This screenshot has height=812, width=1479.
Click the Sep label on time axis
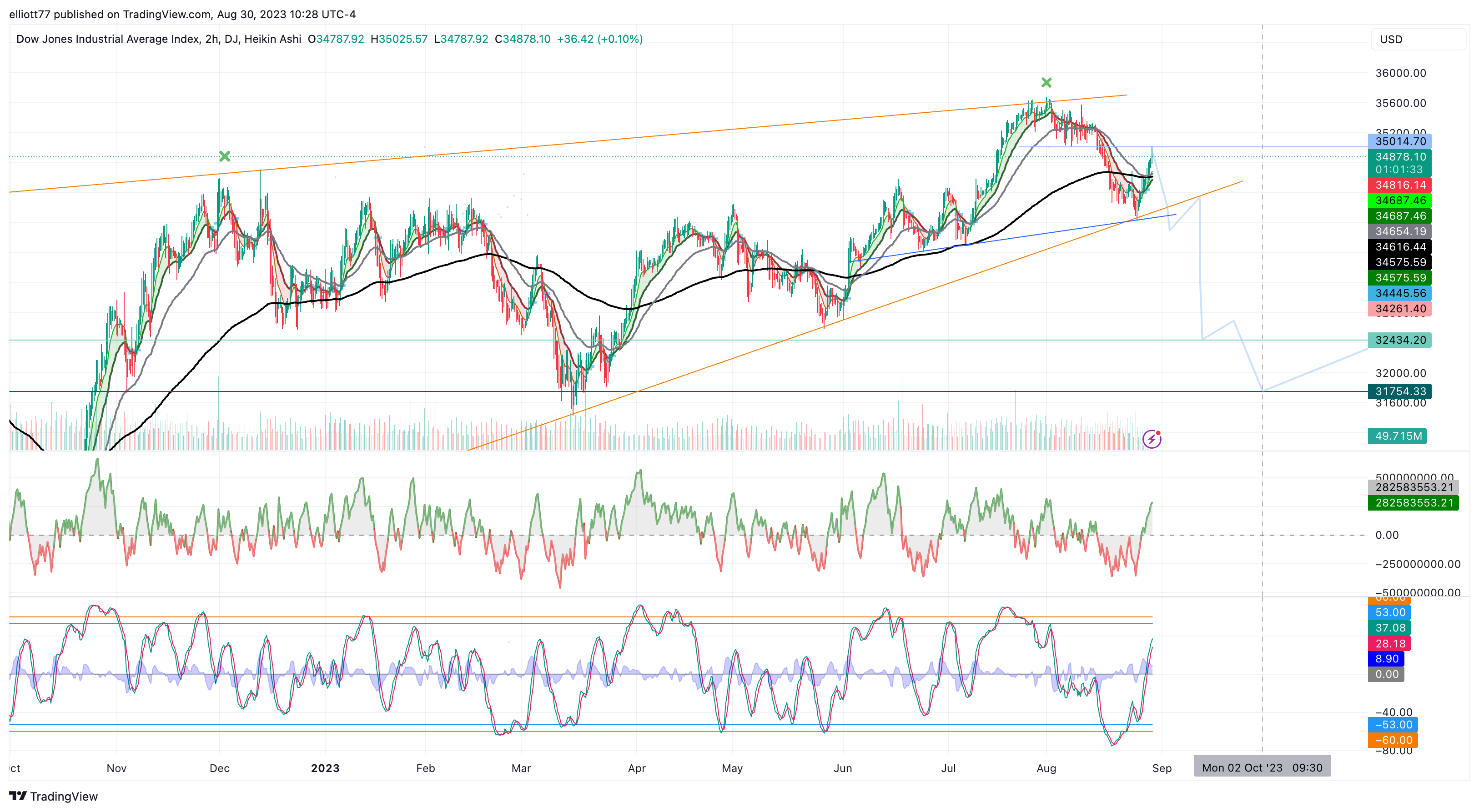click(1162, 768)
